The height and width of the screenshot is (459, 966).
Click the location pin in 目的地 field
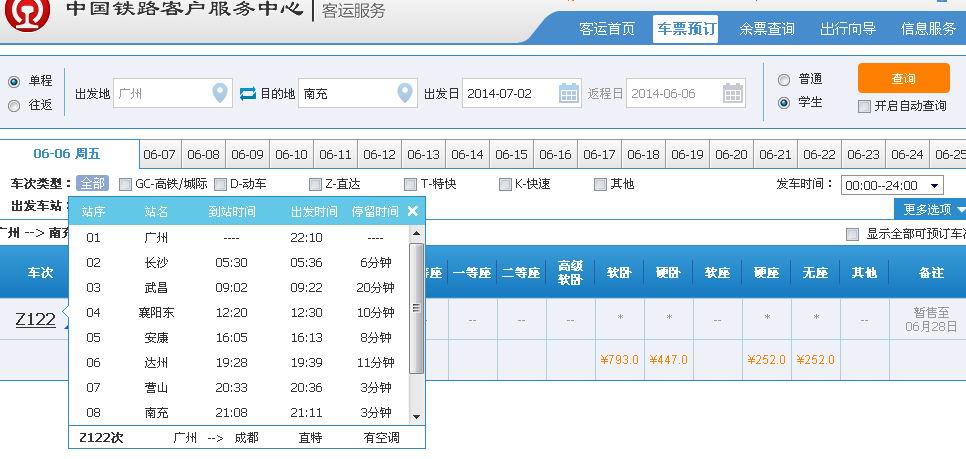coord(405,94)
